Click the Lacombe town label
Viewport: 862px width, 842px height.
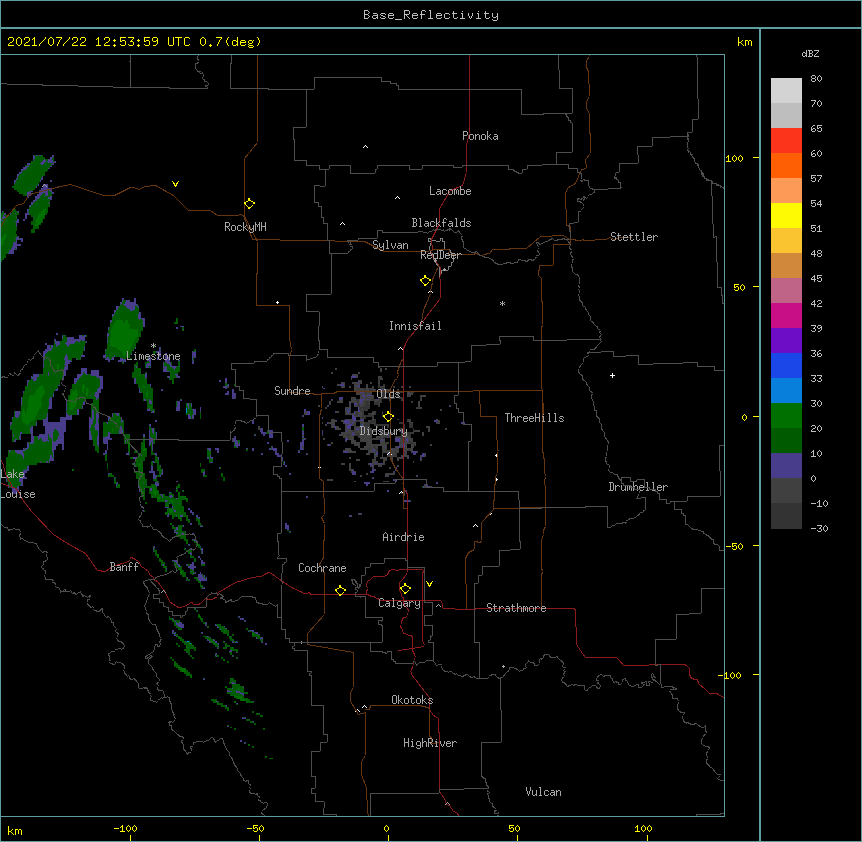[450, 191]
